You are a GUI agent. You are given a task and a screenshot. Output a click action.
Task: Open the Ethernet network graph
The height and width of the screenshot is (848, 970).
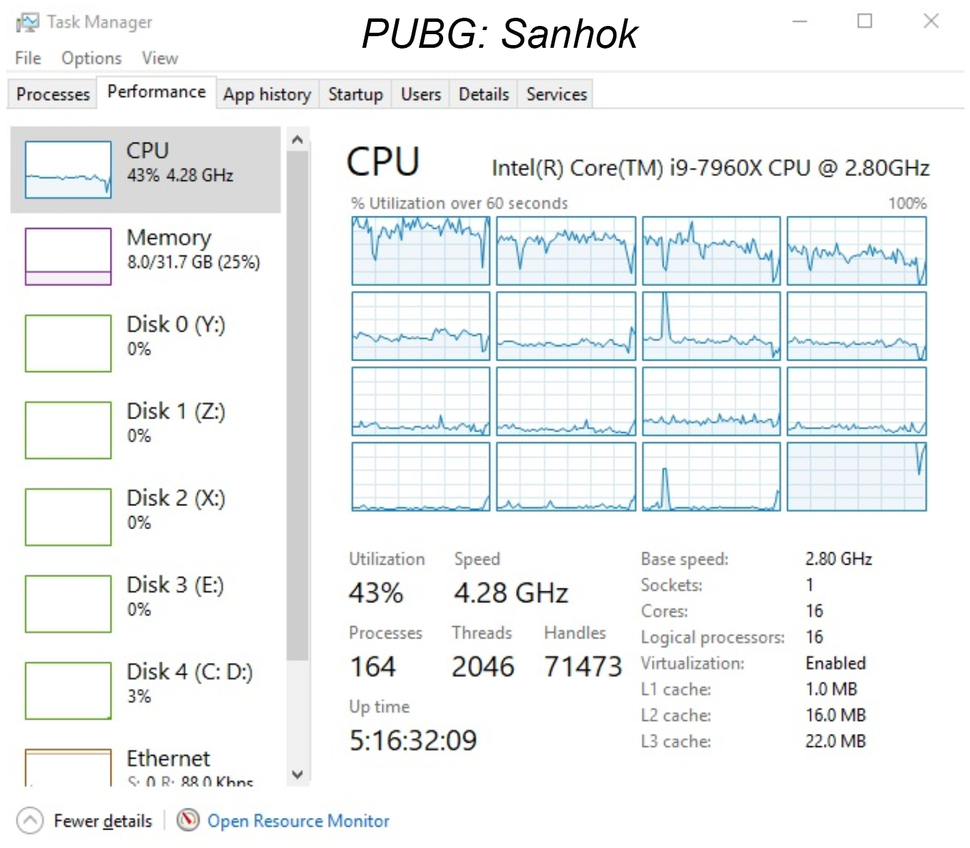pos(145,765)
